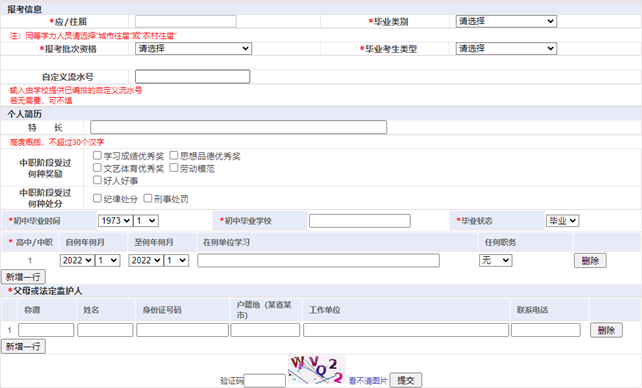
Task: Check the 思想品德优秀奖 checkbox
Action: [x=174, y=156]
